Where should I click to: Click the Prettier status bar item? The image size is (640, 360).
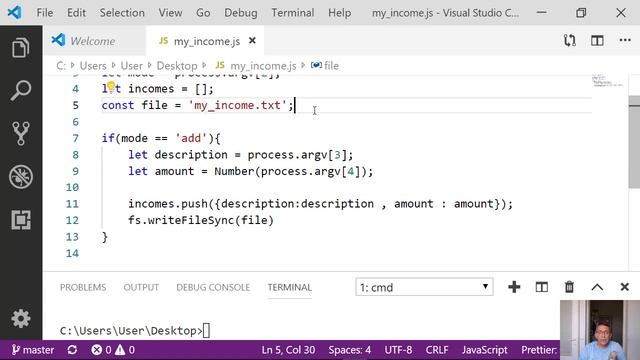(539, 350)
